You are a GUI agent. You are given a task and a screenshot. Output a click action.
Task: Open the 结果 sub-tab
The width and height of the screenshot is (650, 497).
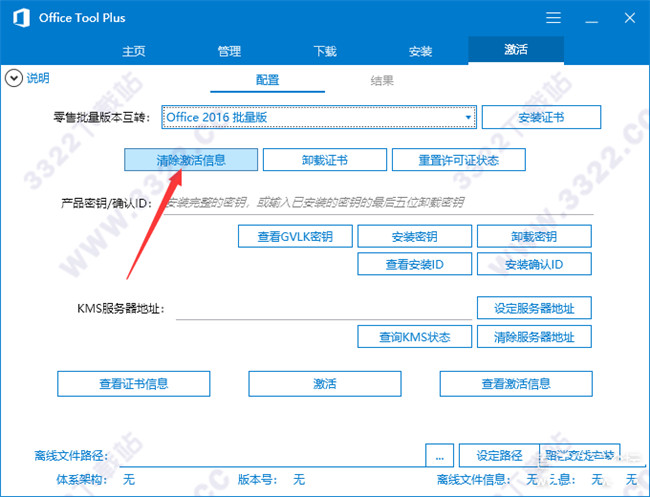(382, 80)
